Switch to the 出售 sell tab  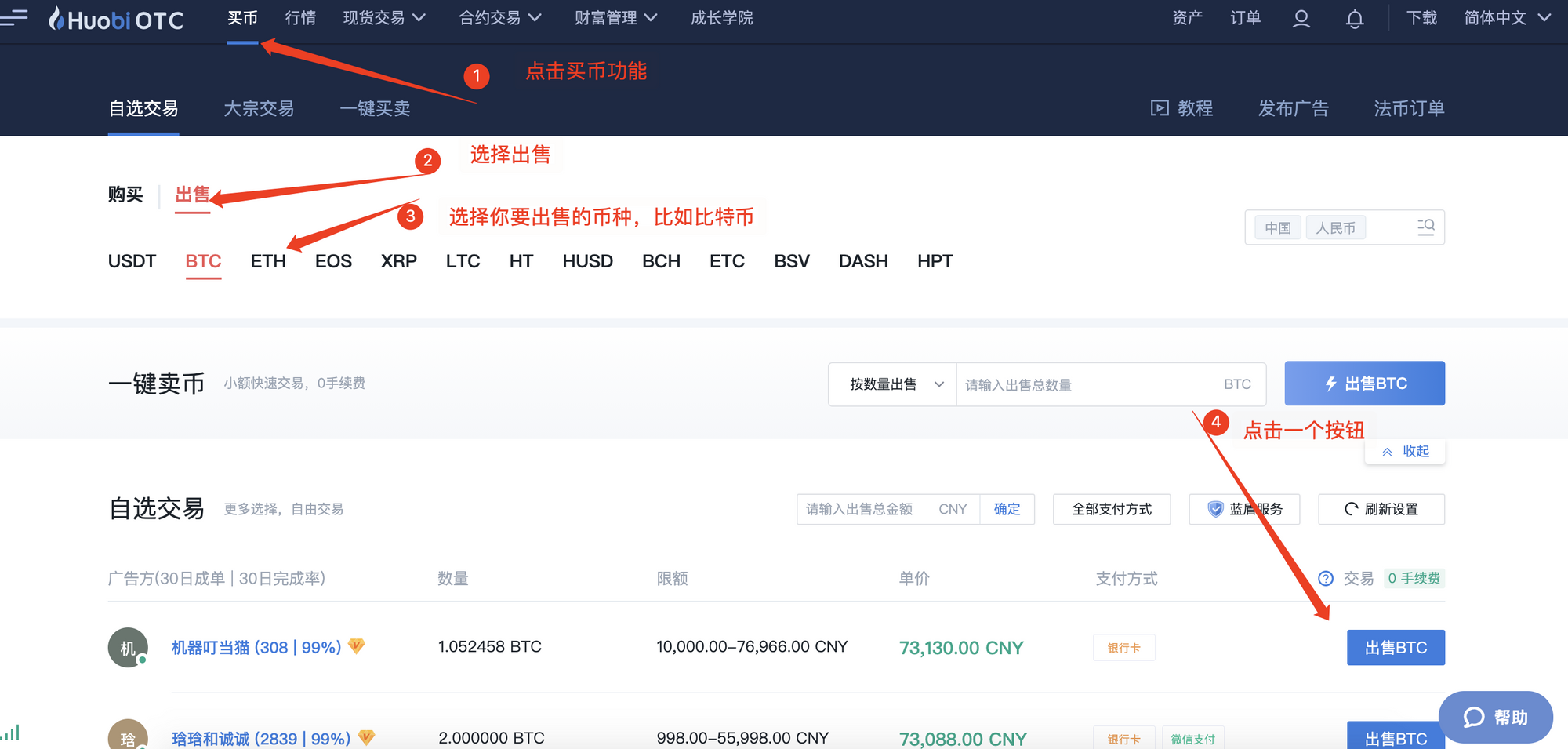[192, 194]
